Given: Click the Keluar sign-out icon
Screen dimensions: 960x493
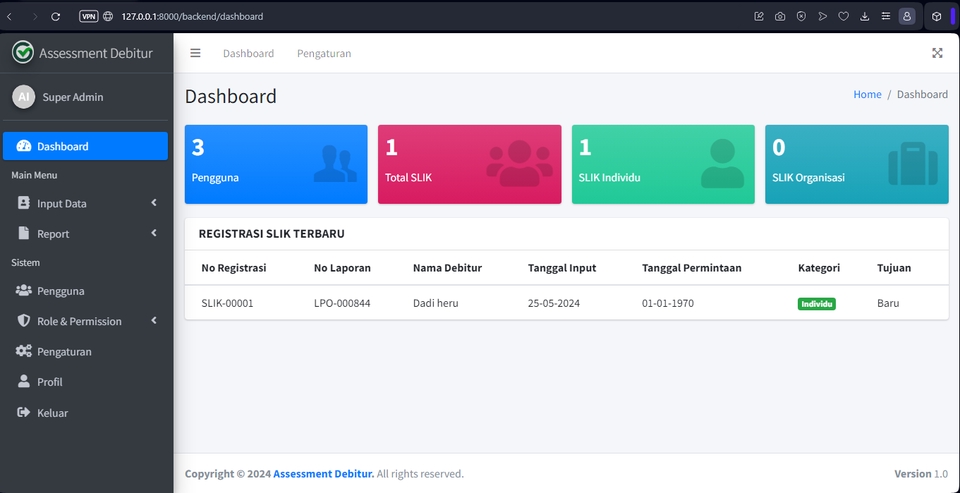Looking at the screenshot, I should pyautogui.click(x=24, y=412).
